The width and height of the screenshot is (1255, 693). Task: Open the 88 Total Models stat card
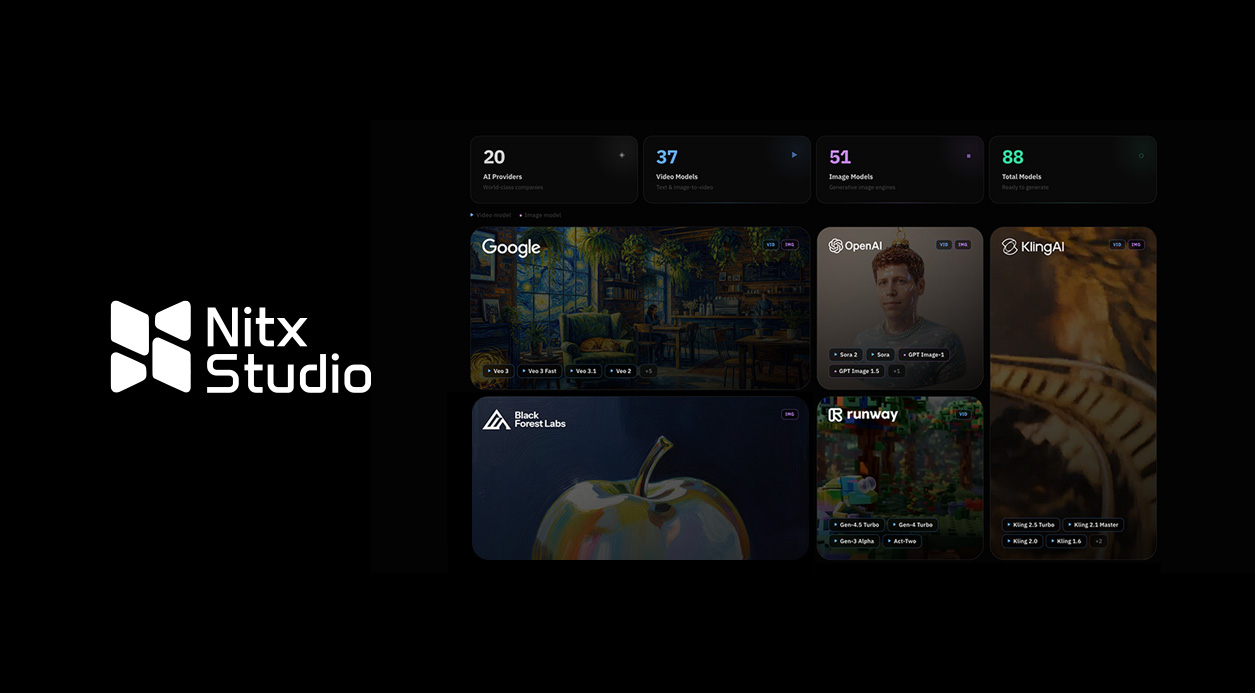pos(1073,170)
